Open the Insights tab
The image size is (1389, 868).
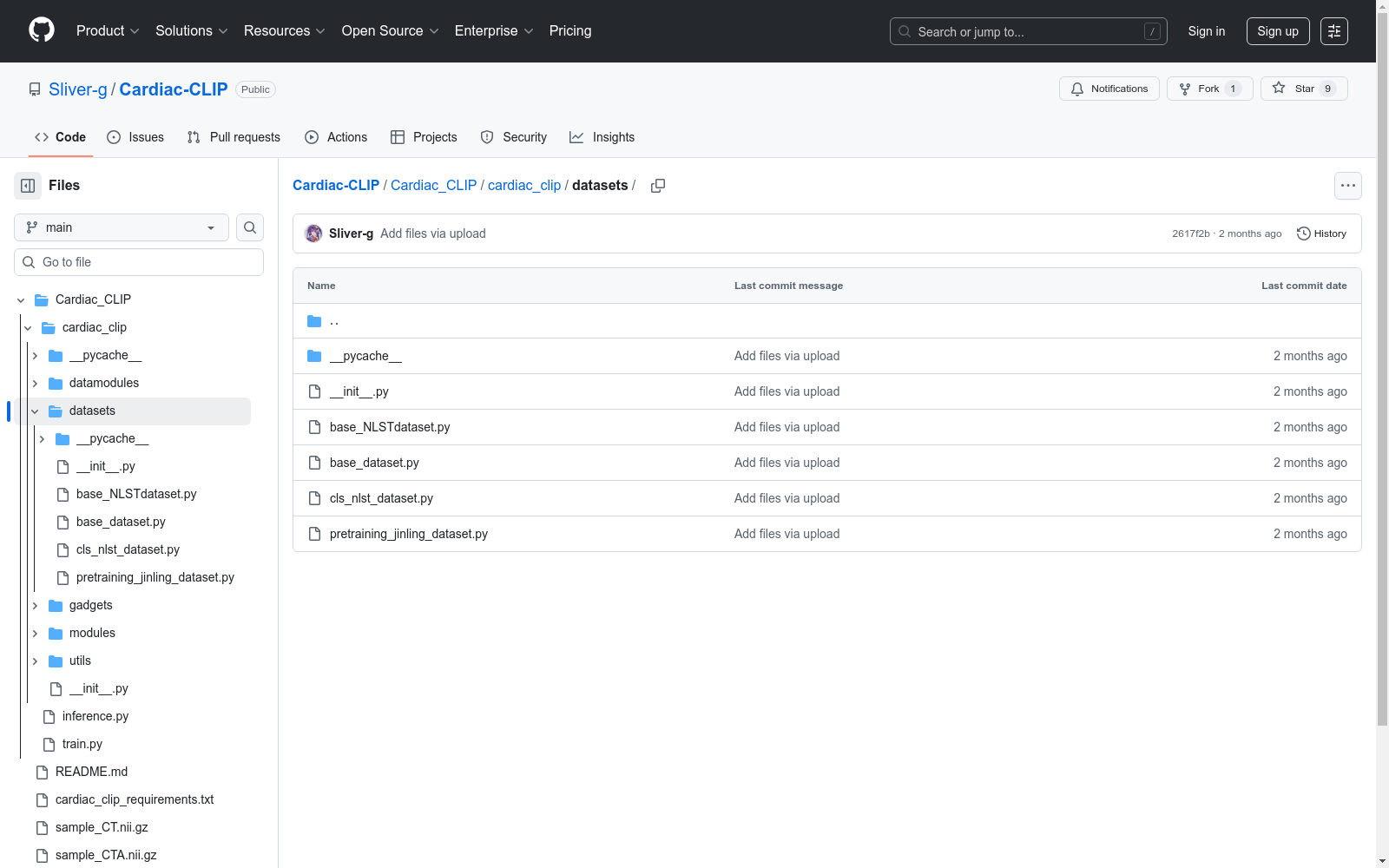tap(602, 137)
